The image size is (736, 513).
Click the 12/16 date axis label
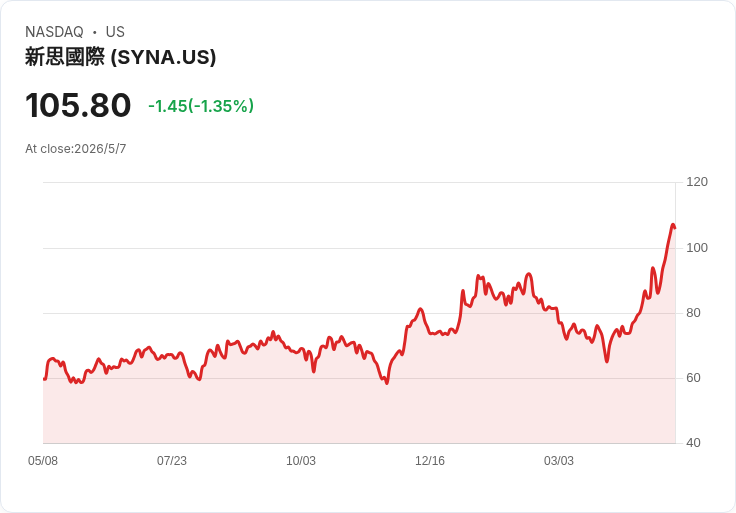click(429, 461)
